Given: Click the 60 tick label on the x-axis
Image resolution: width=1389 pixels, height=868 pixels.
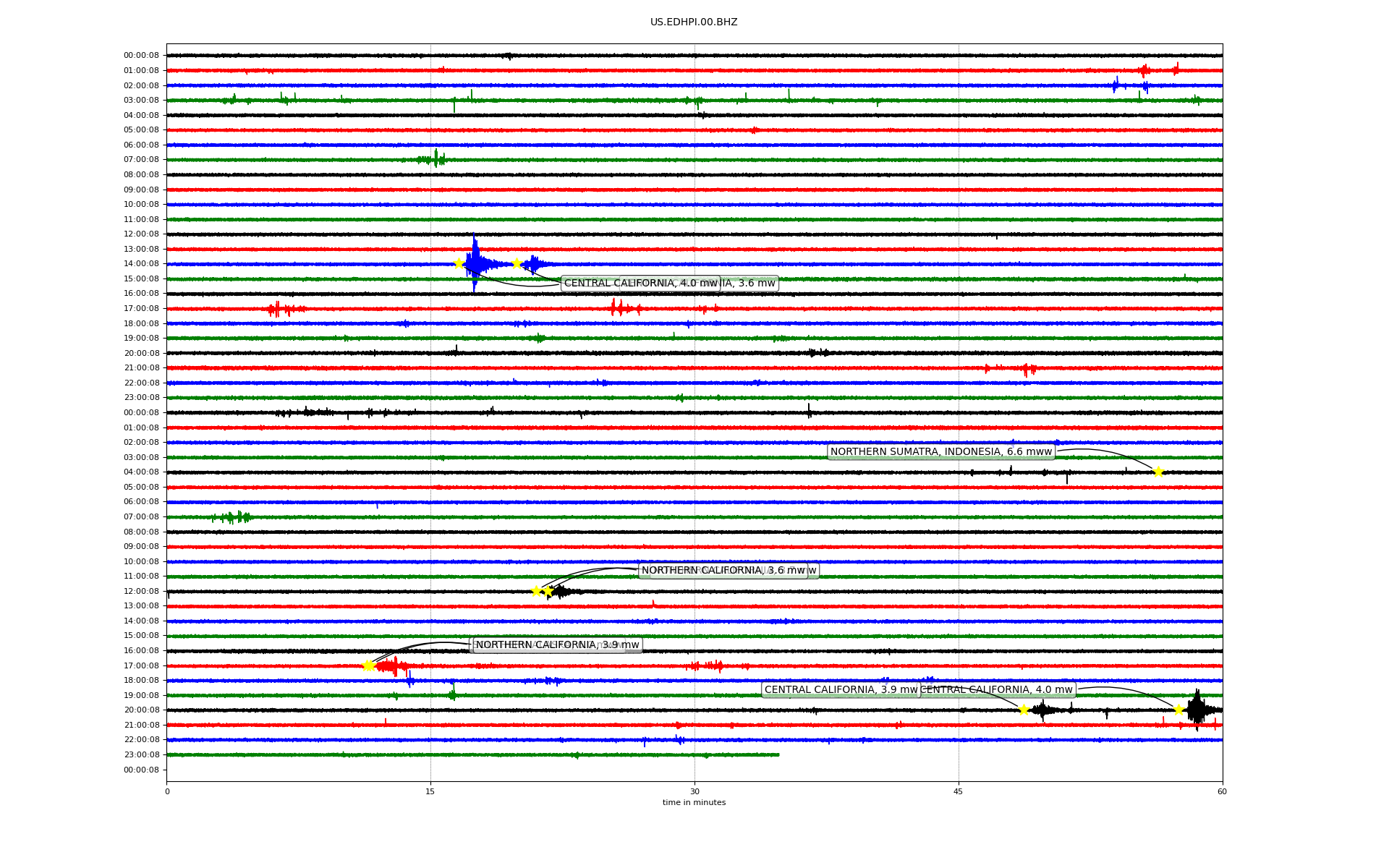Looking at the screenshot, I should [x=1222, y=791].
